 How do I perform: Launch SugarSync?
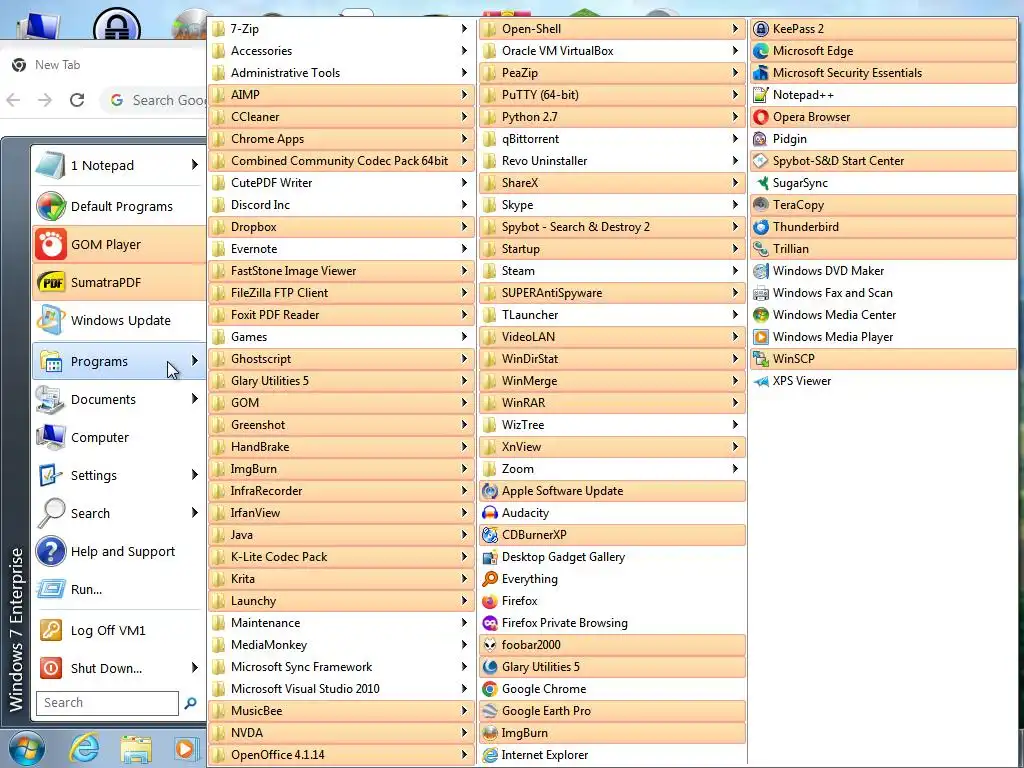pos(883,183)
